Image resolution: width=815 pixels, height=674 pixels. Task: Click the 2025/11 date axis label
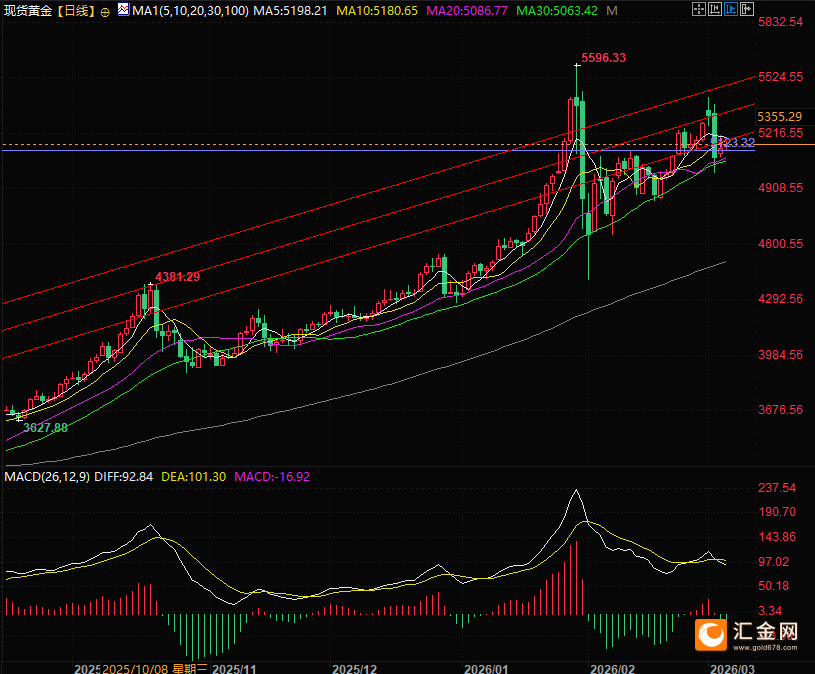pyautogui.click(x=234, y=669)
